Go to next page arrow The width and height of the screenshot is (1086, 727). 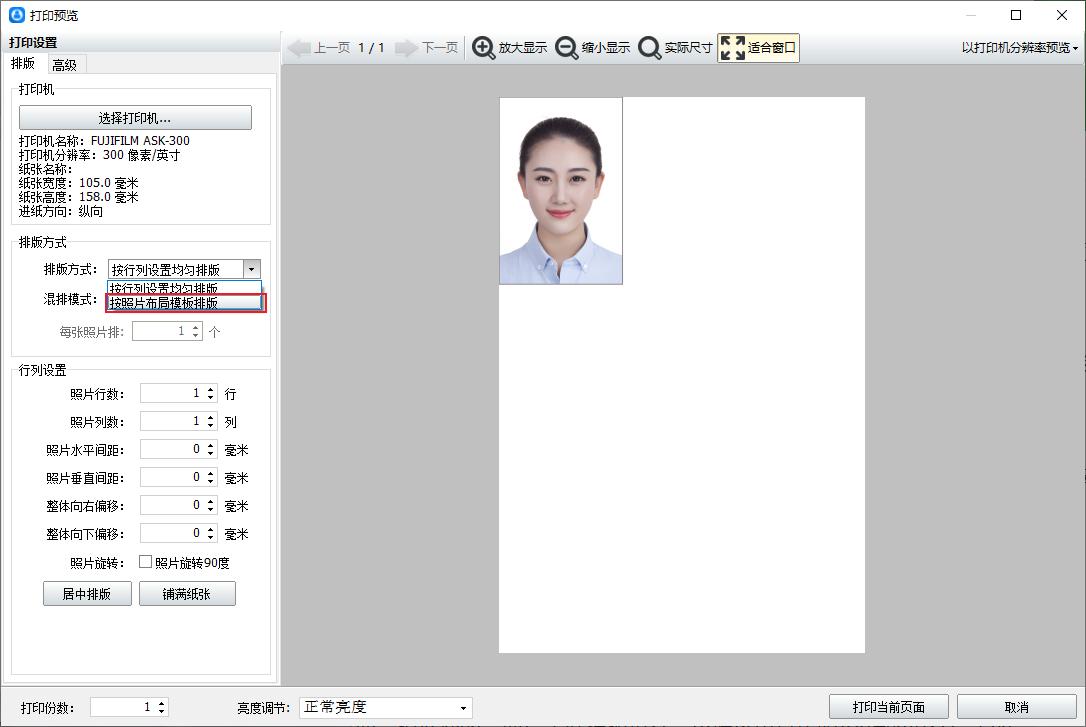(x=406, y=48)
